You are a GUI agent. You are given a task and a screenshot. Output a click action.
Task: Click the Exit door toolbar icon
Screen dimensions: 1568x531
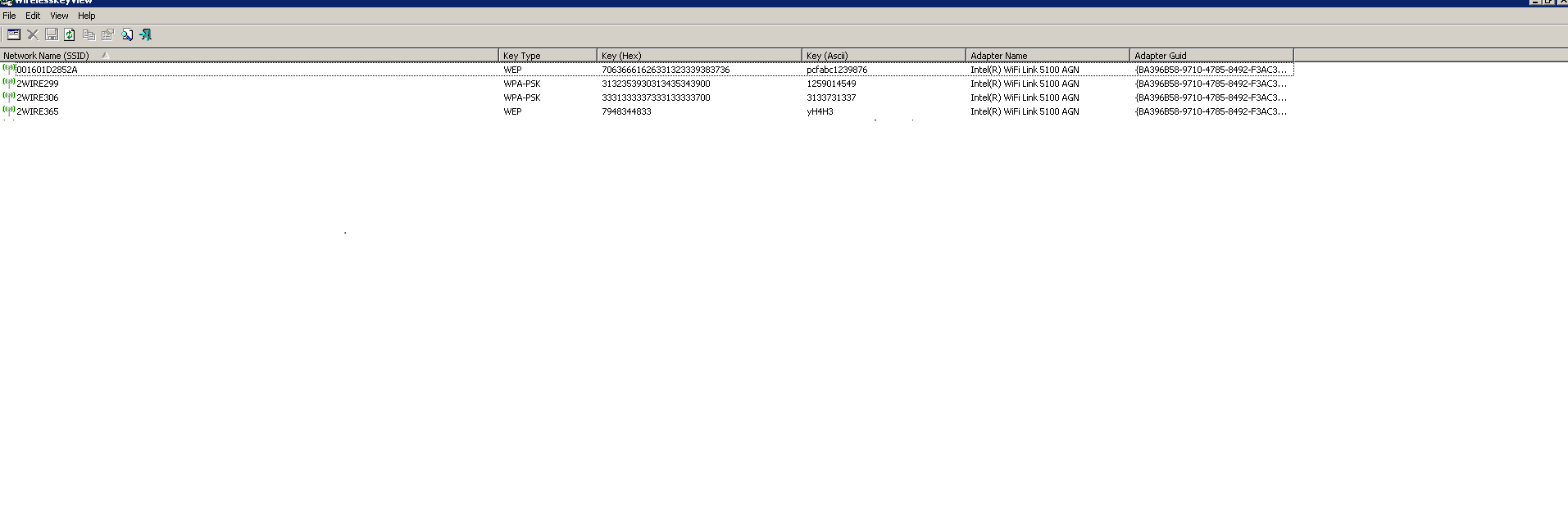tap(146, 34)
